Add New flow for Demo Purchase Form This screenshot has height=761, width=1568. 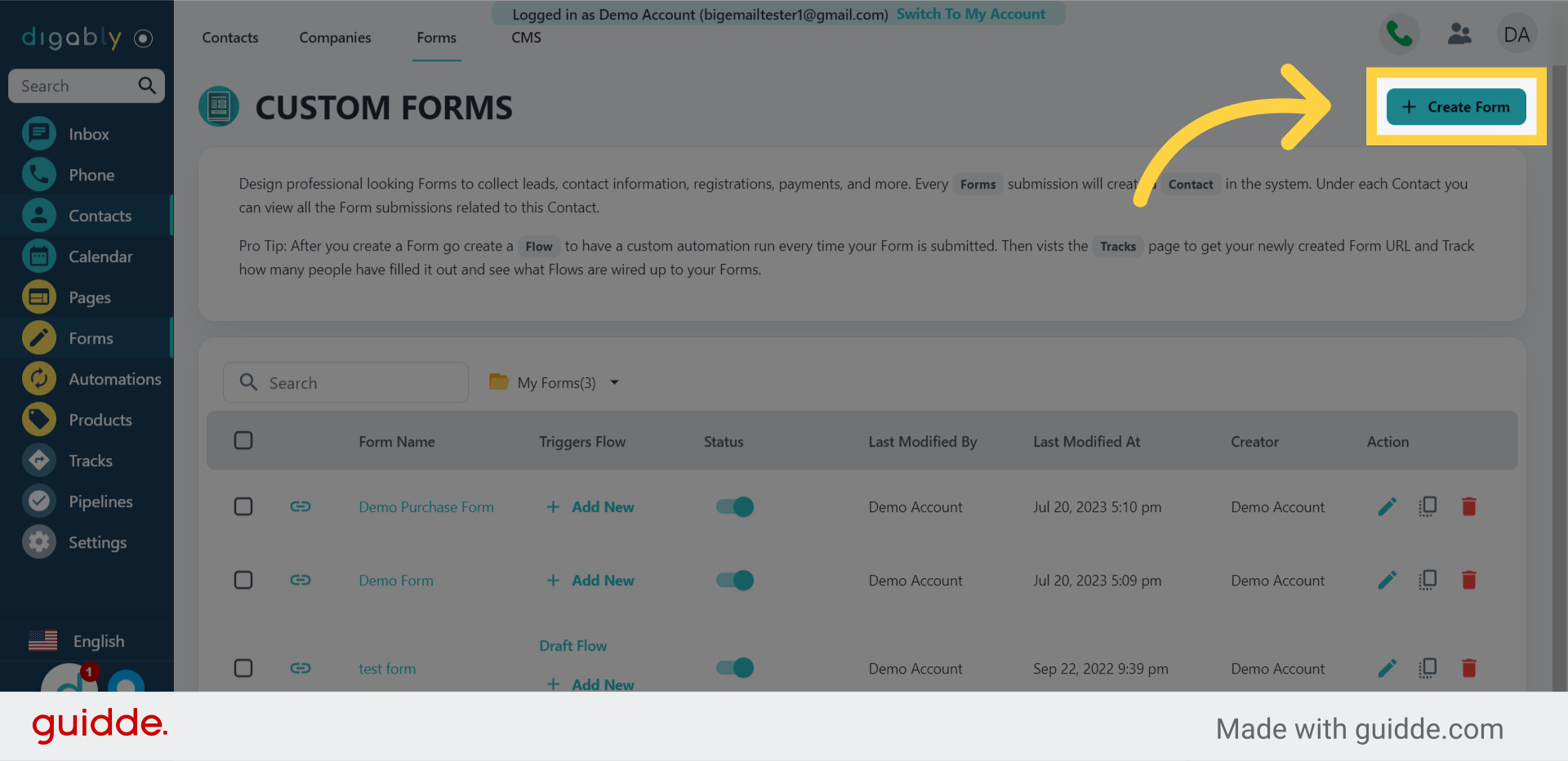(590, 507)
